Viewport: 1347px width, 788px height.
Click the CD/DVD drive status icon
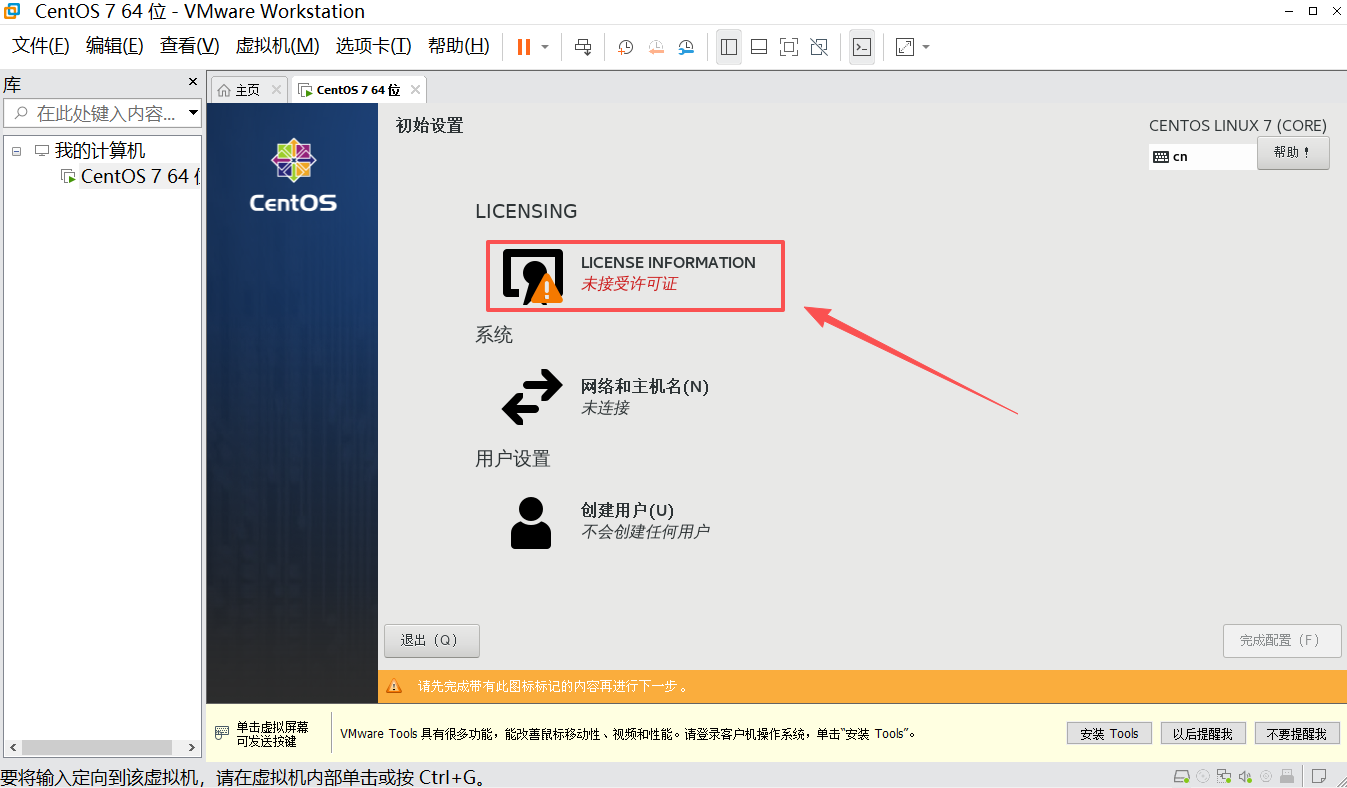click(1203, 776)
